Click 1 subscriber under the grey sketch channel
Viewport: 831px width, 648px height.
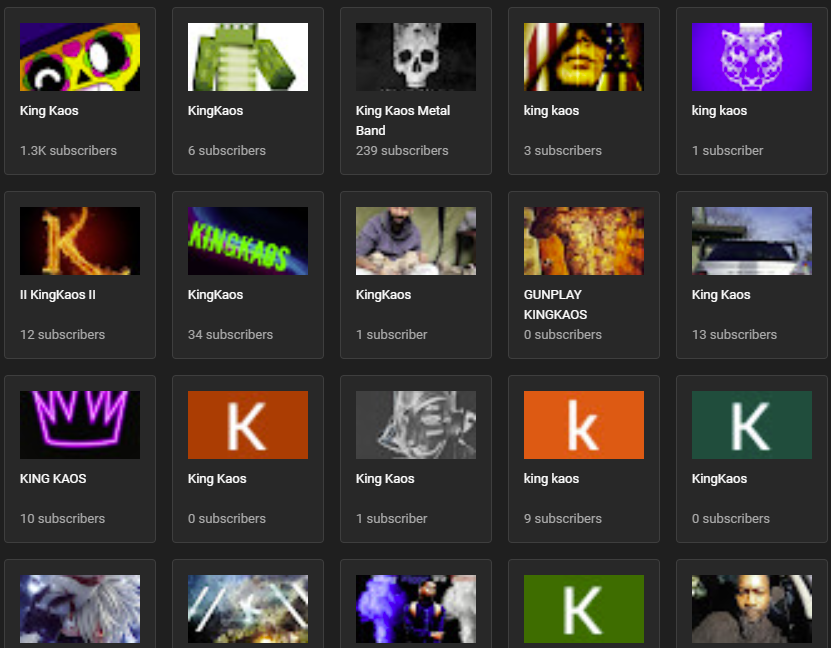pyautogui.click(x=392, y=518)
